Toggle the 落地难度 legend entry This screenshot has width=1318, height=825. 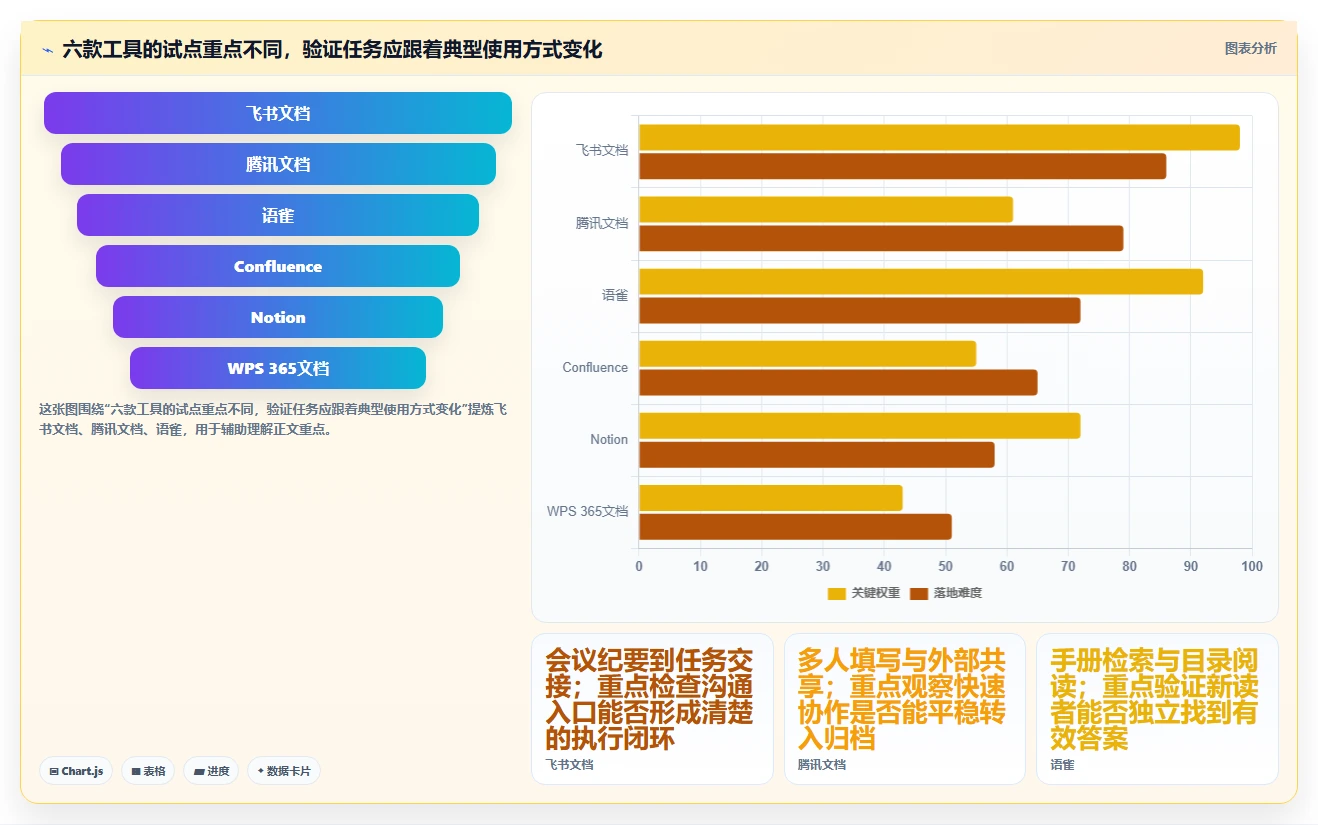pyautogui.click(x=946, y=593)
